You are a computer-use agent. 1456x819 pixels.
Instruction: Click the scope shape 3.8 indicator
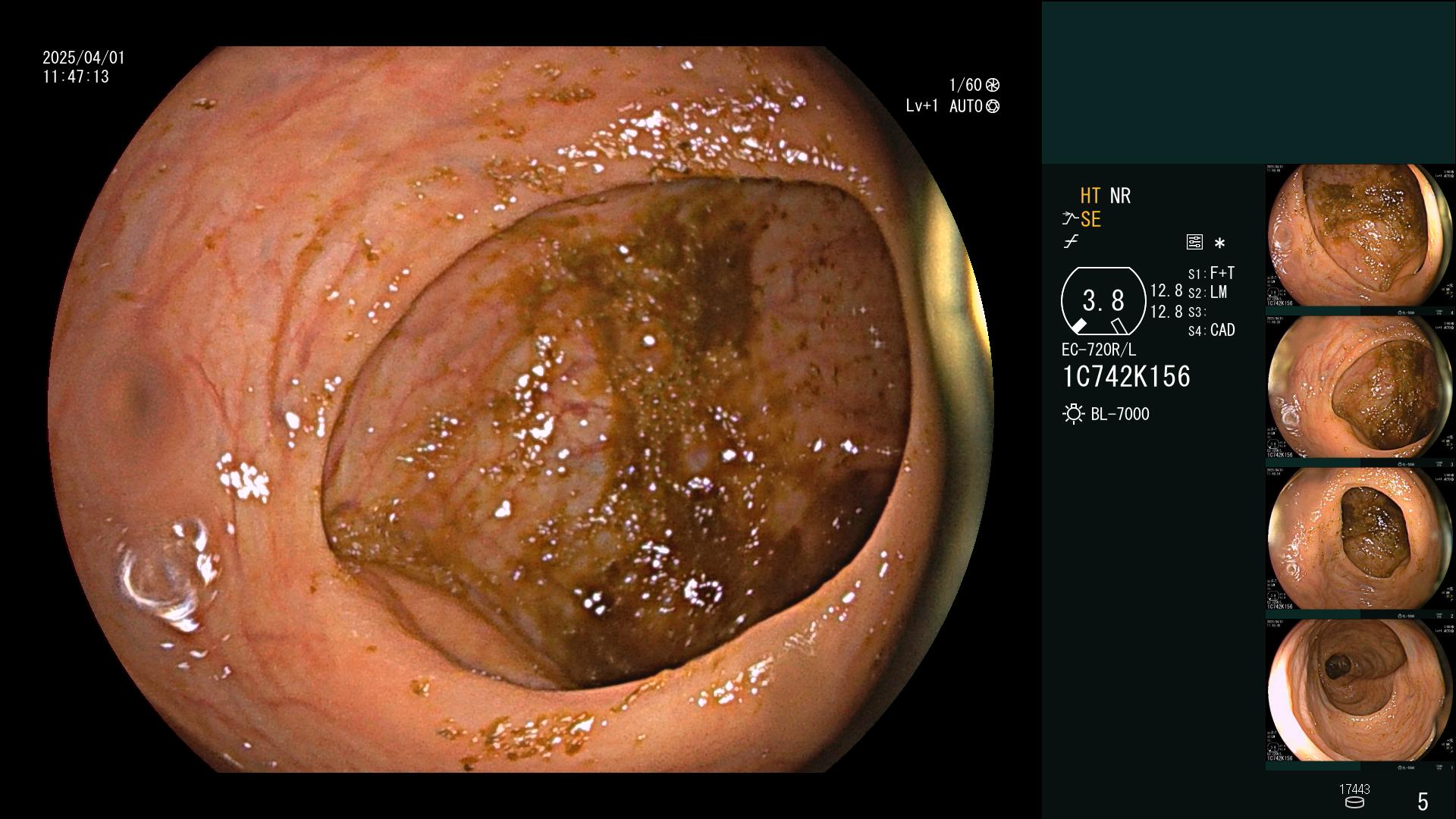(1103, 301)
